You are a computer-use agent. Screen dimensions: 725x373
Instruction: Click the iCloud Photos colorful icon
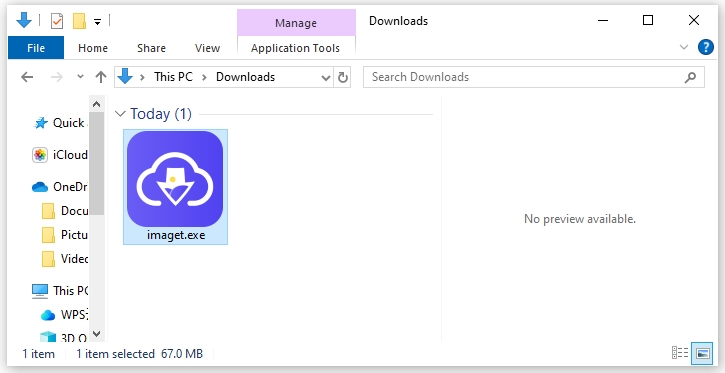coord(40,155)
